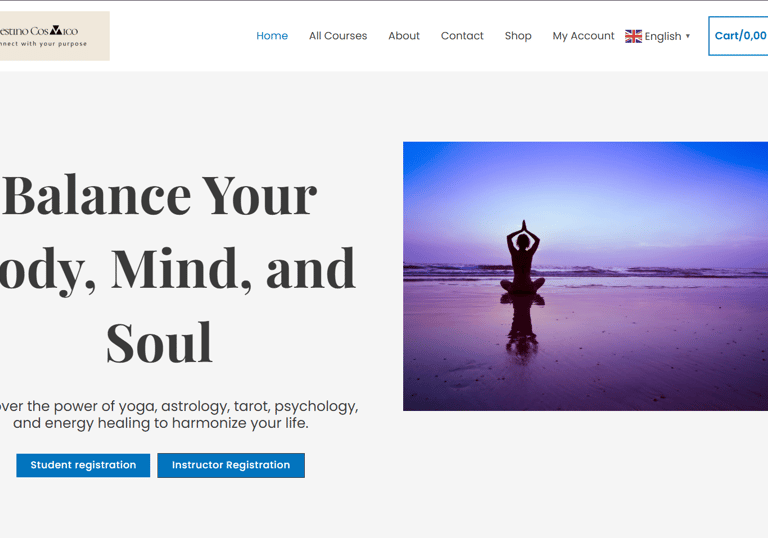Open the Home menu item
Image resolution: width=768 pixels, height=538 pixels.
coord(272,36)
